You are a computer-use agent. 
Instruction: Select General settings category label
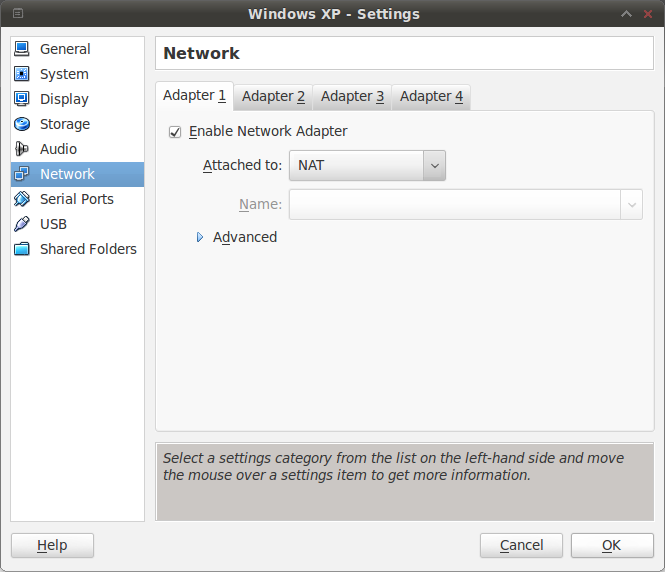pyautogui.click(x=65, y=49)
